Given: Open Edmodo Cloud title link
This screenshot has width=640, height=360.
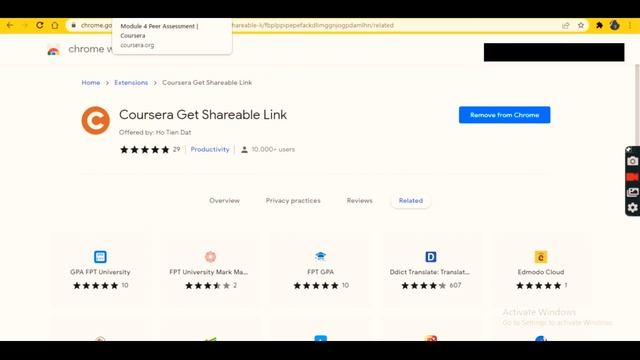Looking at the screenshot, I should pos(541,272).
